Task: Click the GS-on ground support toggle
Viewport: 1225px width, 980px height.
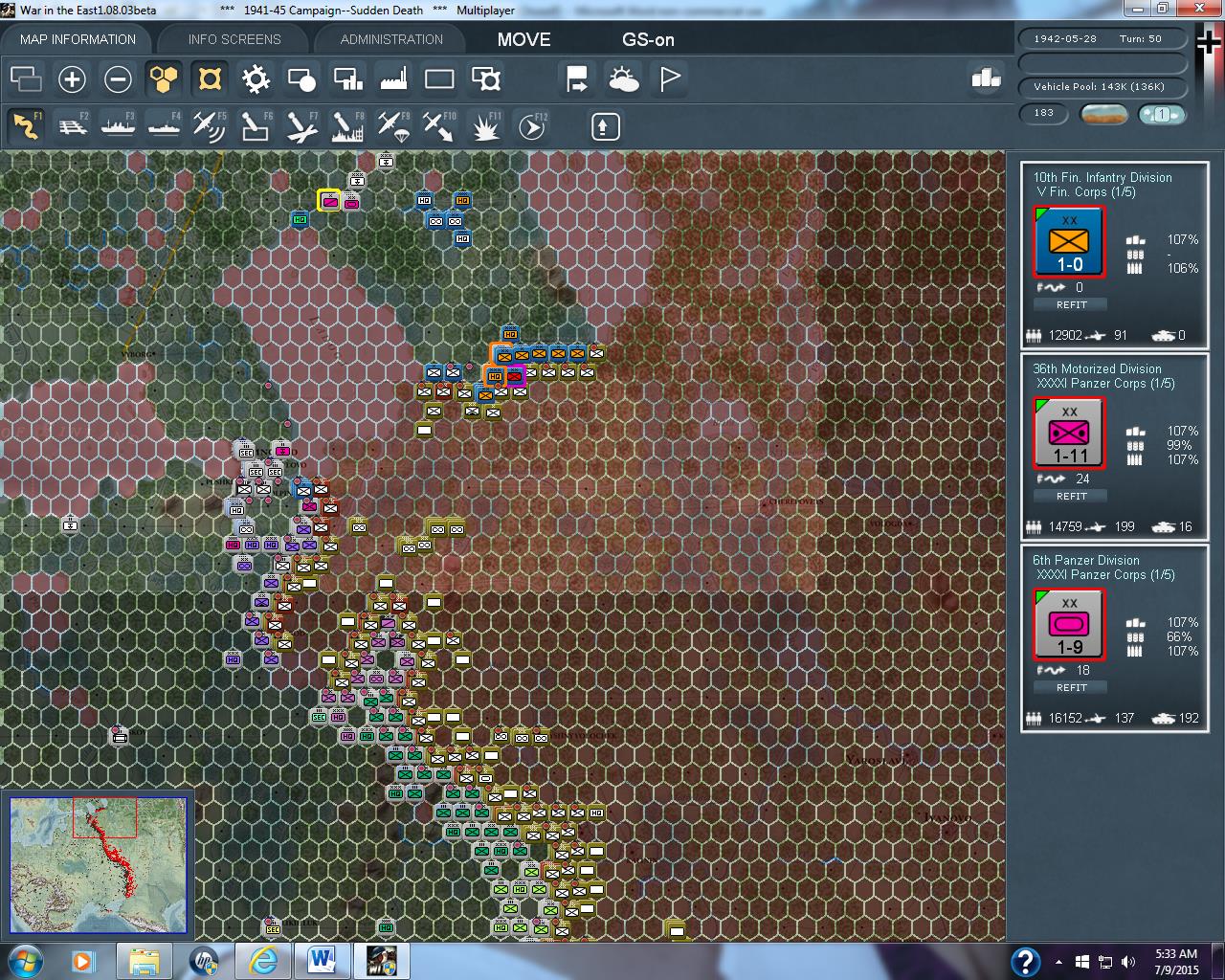Action: coord(648,39)
